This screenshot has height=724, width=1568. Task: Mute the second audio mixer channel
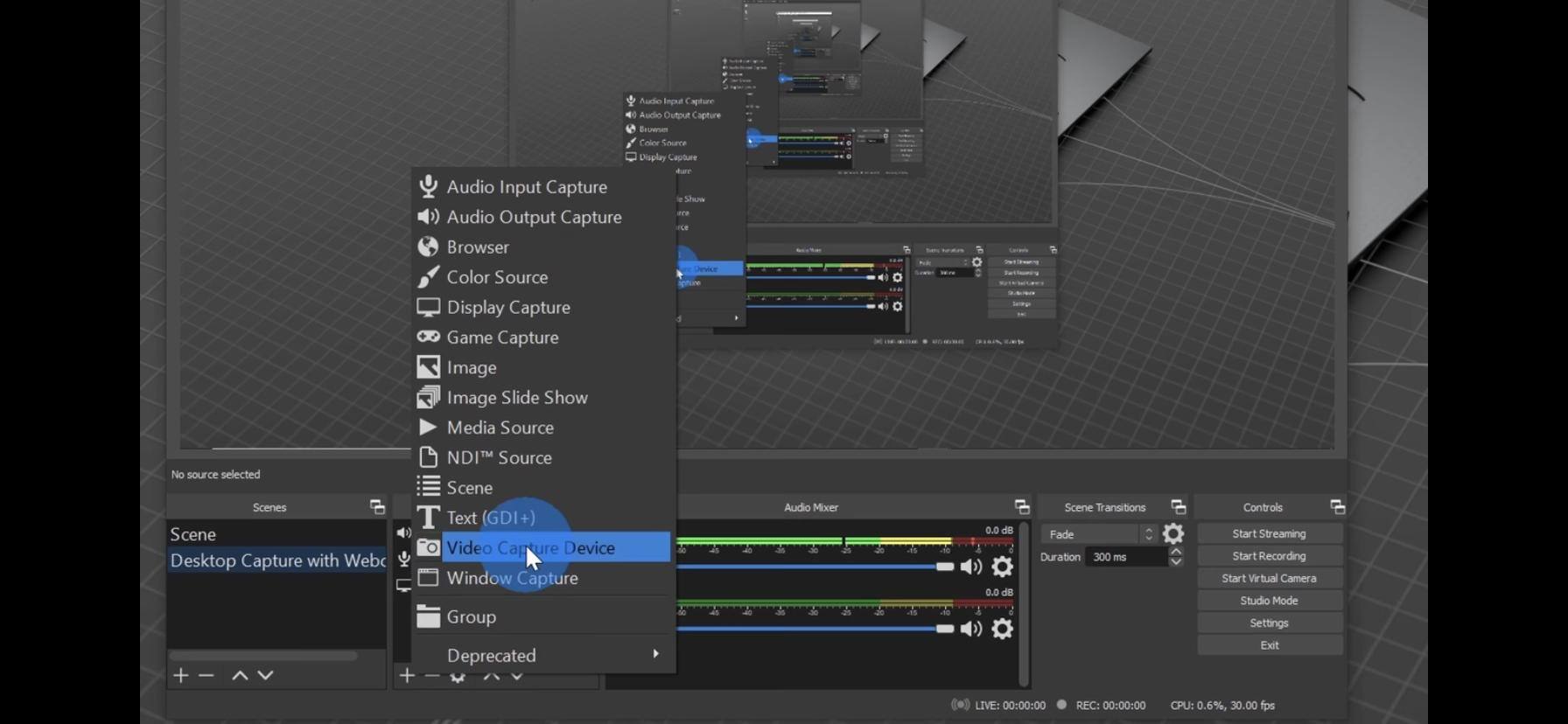coord(971,629)
